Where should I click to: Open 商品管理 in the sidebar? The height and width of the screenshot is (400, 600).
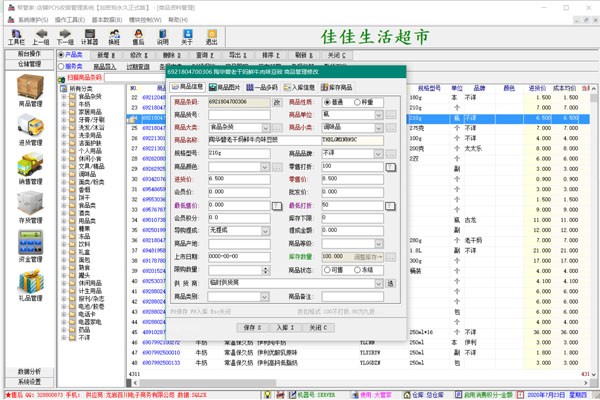(31, 91)
